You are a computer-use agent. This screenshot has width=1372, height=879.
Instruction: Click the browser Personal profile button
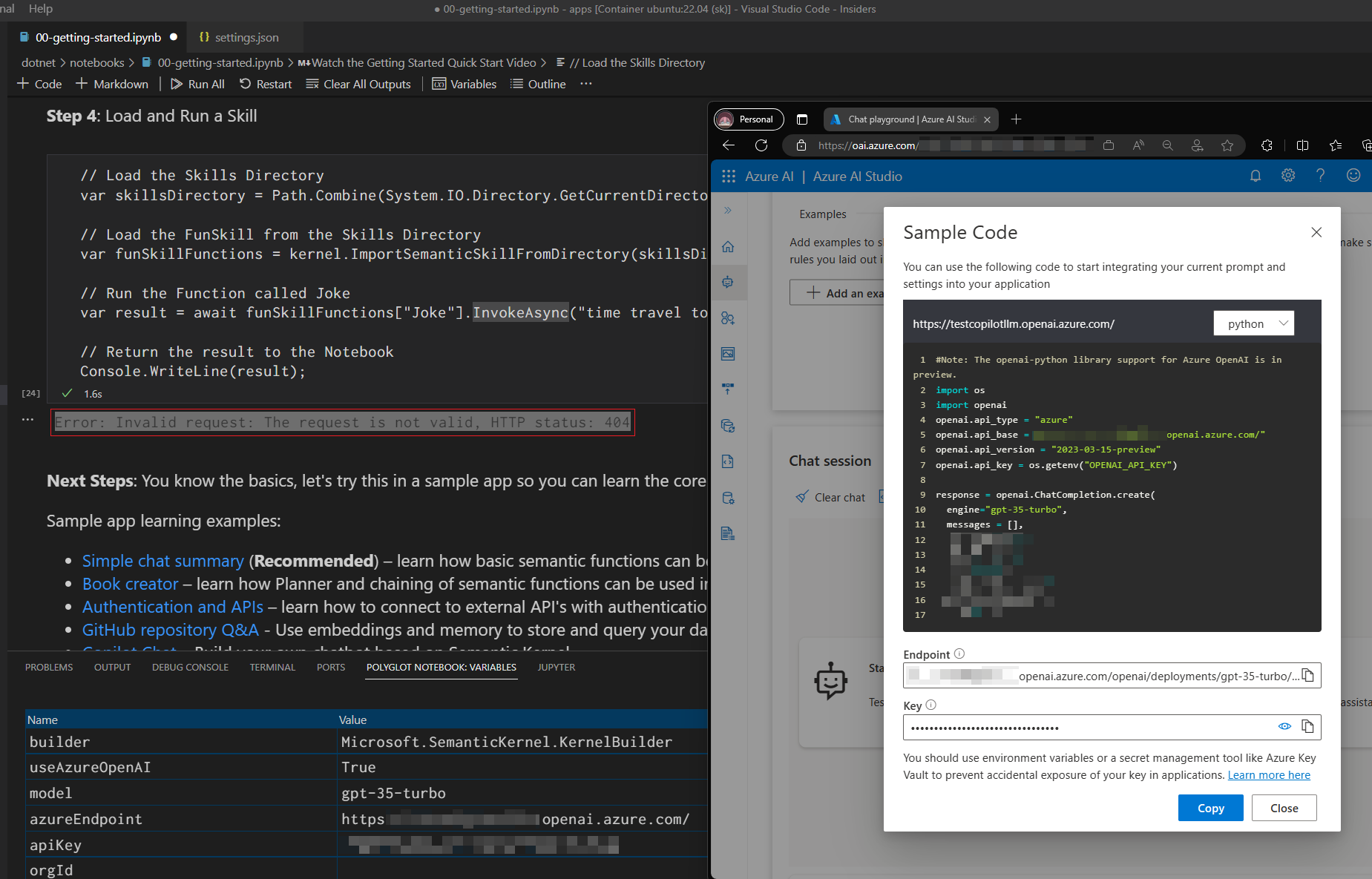coord(749,119)
